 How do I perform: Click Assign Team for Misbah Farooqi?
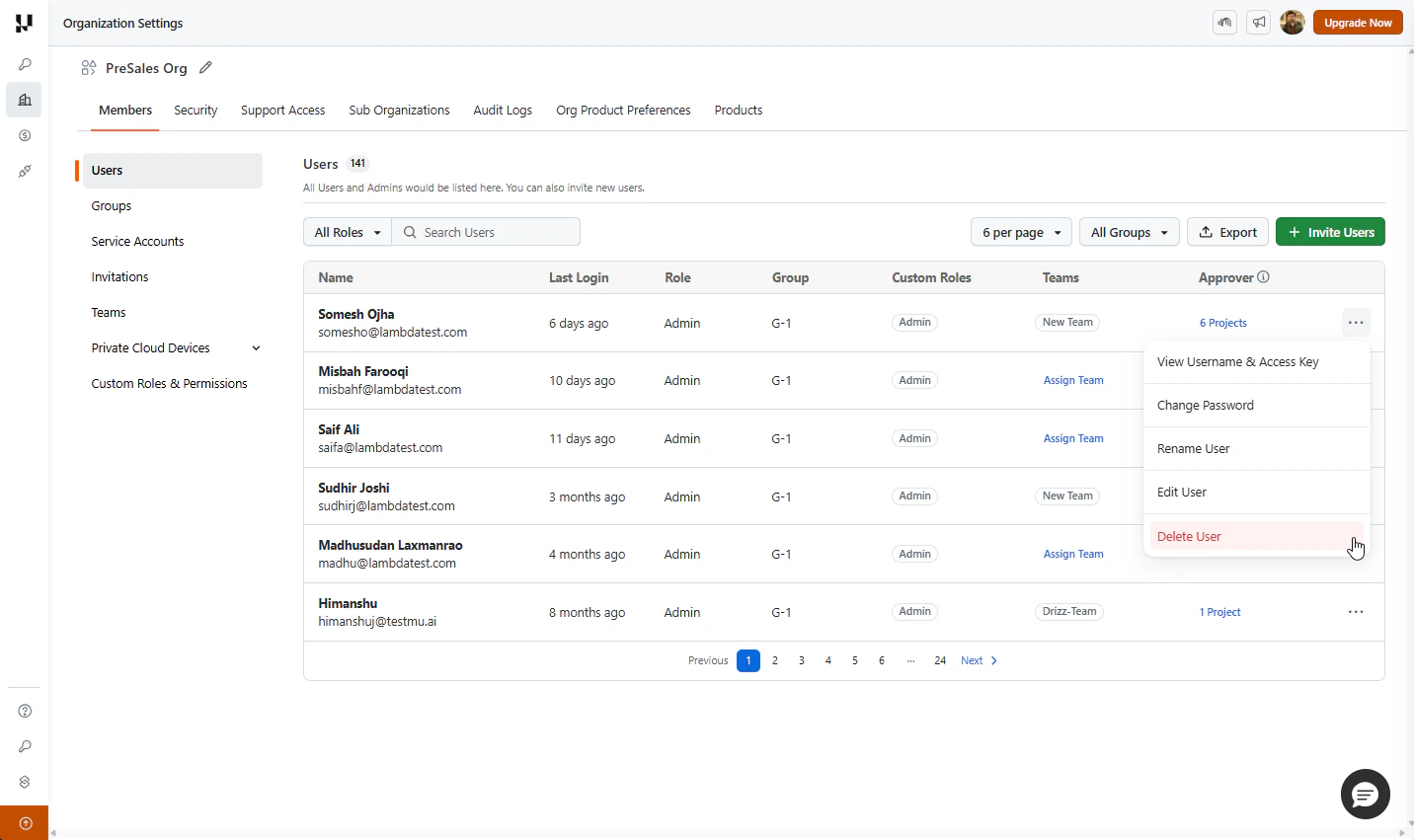tap(1073, 380)
